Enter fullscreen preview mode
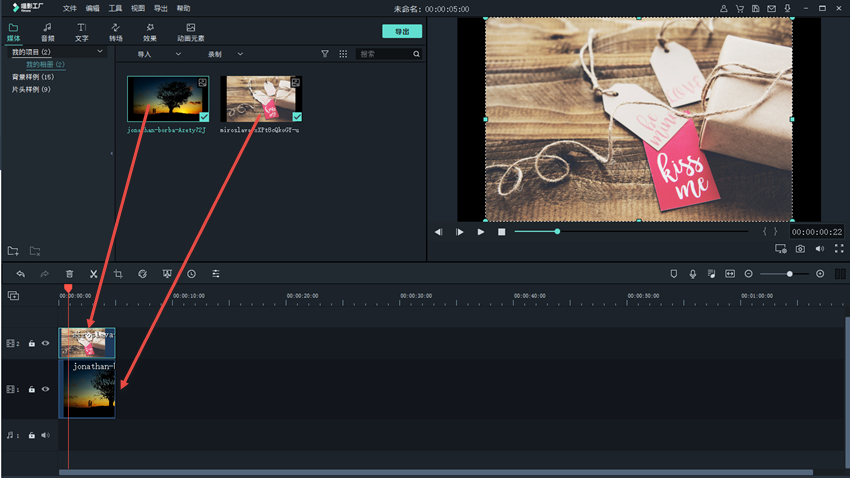The width and height of the screenshot is (850, 478). point(839,248)
